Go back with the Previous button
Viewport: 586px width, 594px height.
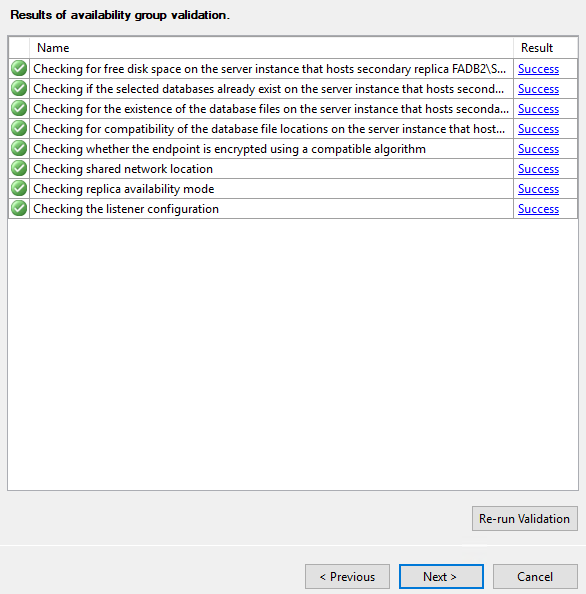[347, 577]
